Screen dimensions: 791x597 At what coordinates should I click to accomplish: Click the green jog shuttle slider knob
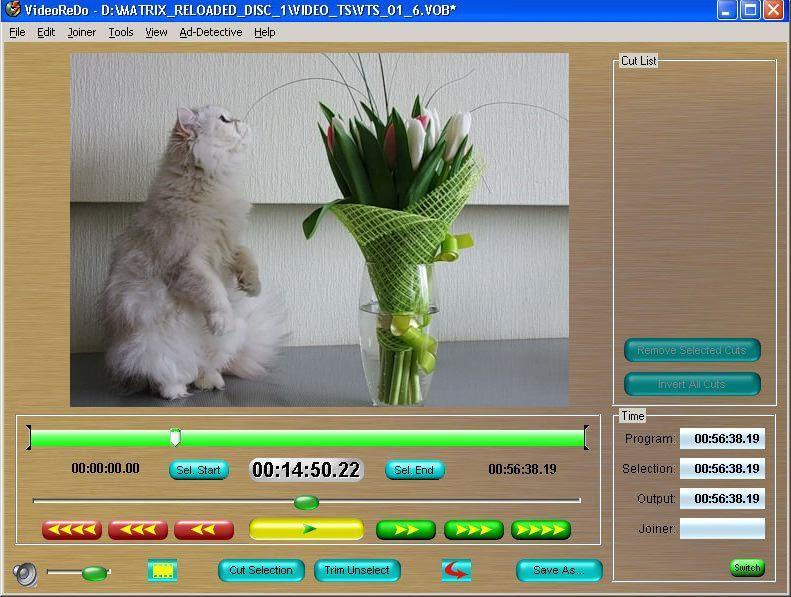(306, 502)
